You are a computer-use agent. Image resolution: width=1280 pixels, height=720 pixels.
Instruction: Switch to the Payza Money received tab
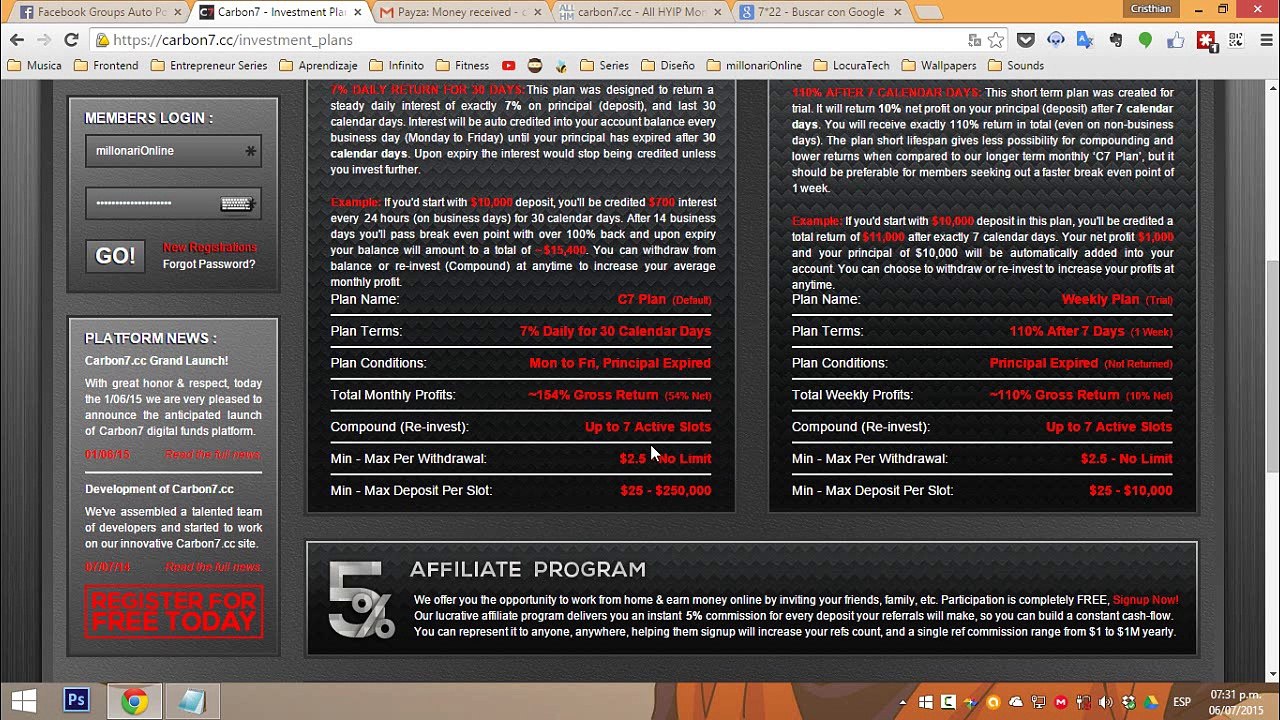[458, 12]
